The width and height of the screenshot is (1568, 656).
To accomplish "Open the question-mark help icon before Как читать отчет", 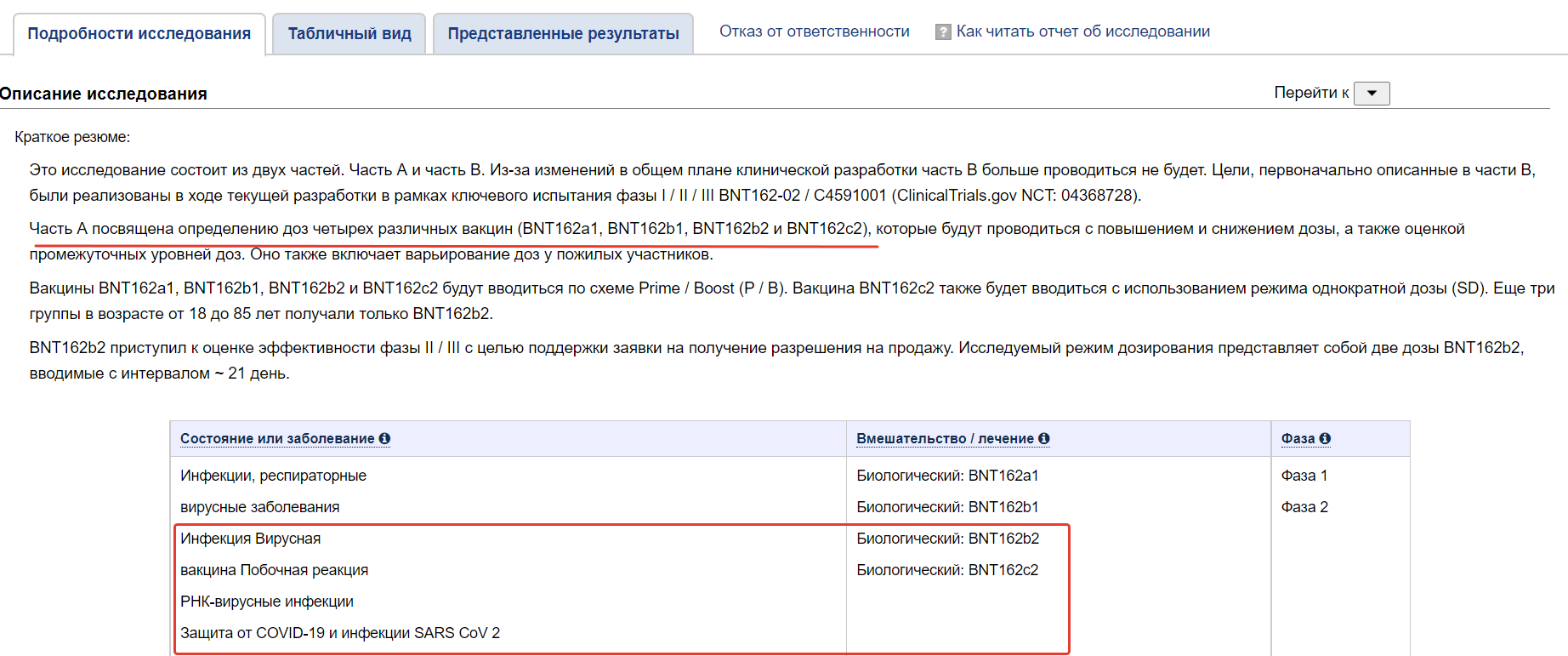I will [x=943, y=32].
